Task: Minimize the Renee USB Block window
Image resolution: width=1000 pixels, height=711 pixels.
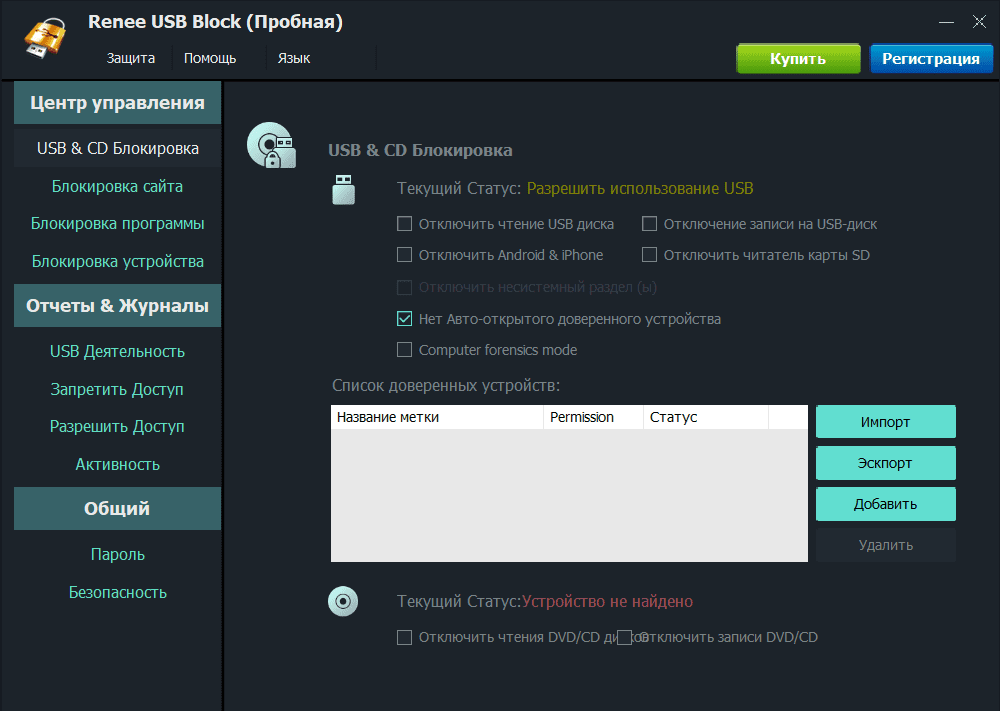Action: click(945, 21)
